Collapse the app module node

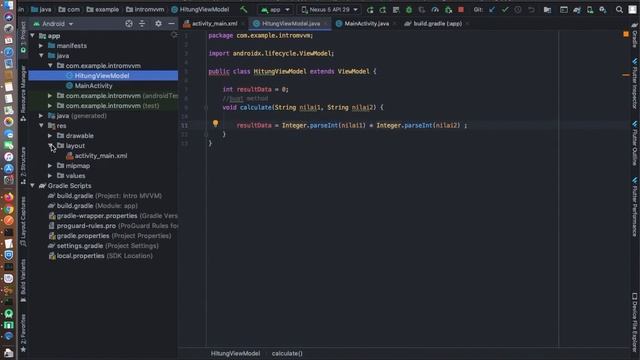click(x=32, y=36)
